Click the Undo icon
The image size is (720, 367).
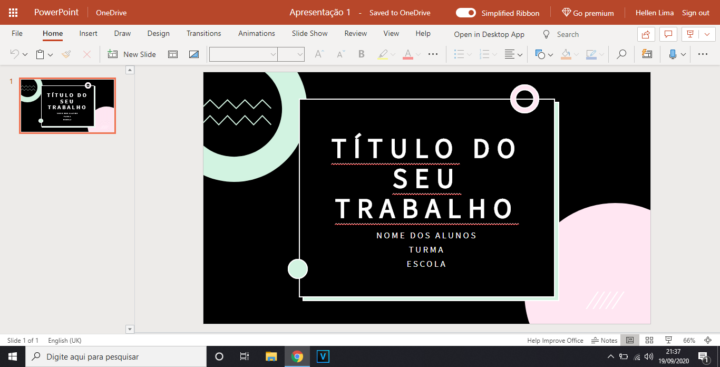tap(14, 54)
